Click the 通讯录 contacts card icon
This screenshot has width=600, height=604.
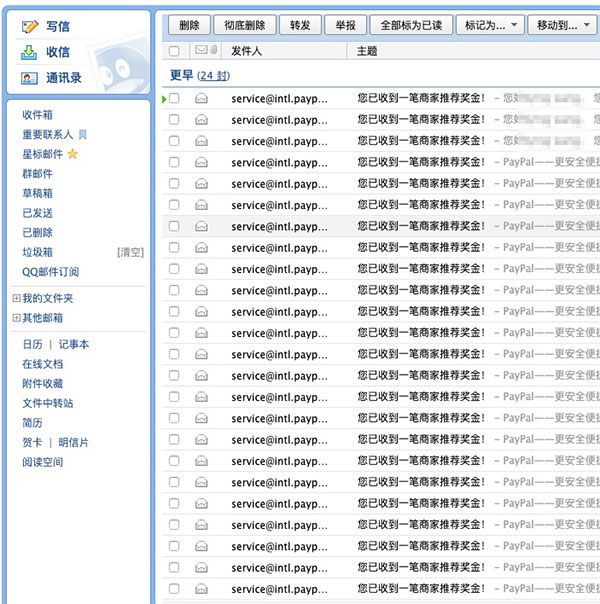click(x=29, y=78)
